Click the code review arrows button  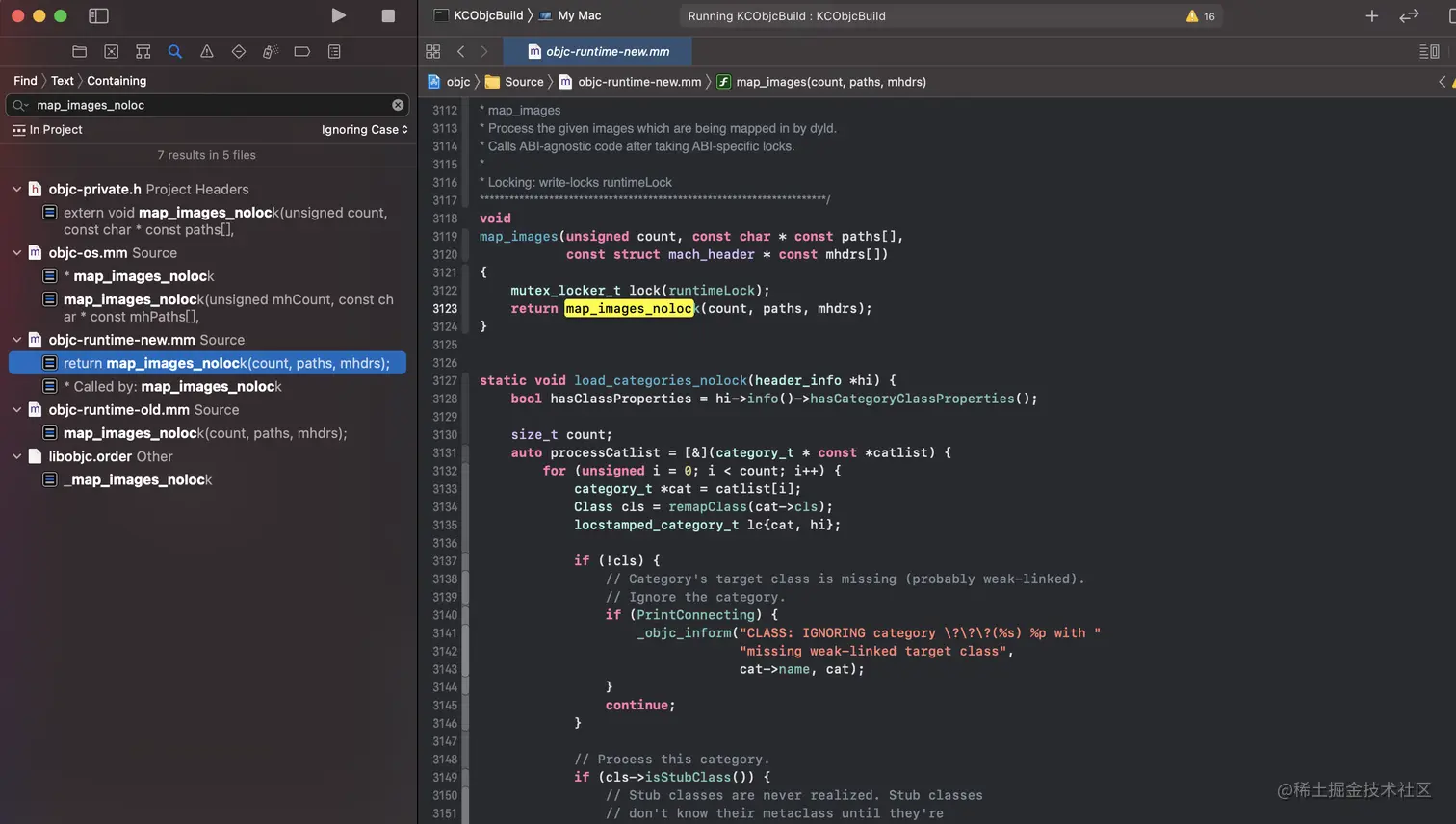[1409, 15]
